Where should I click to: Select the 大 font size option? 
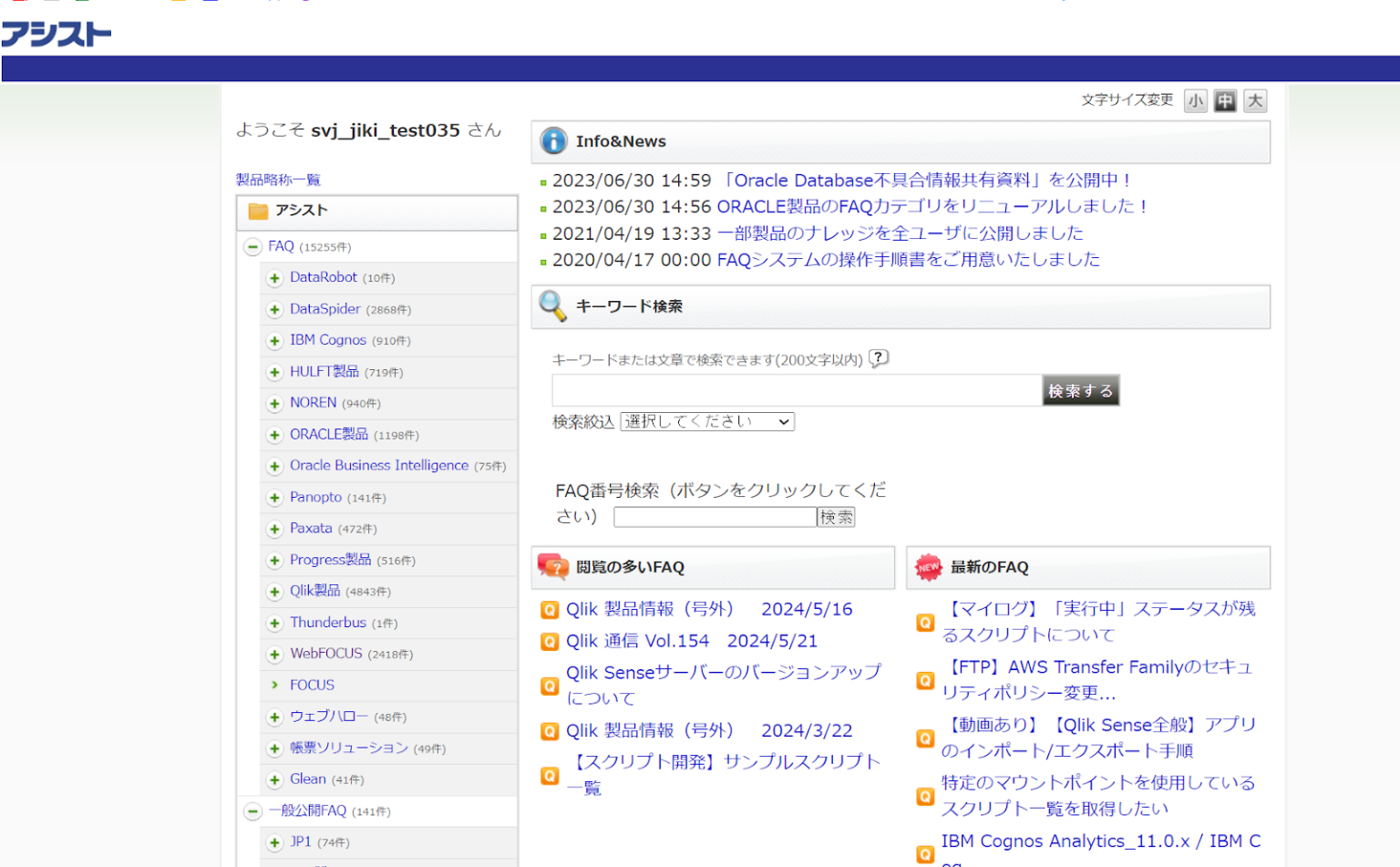coord(1254,100)
